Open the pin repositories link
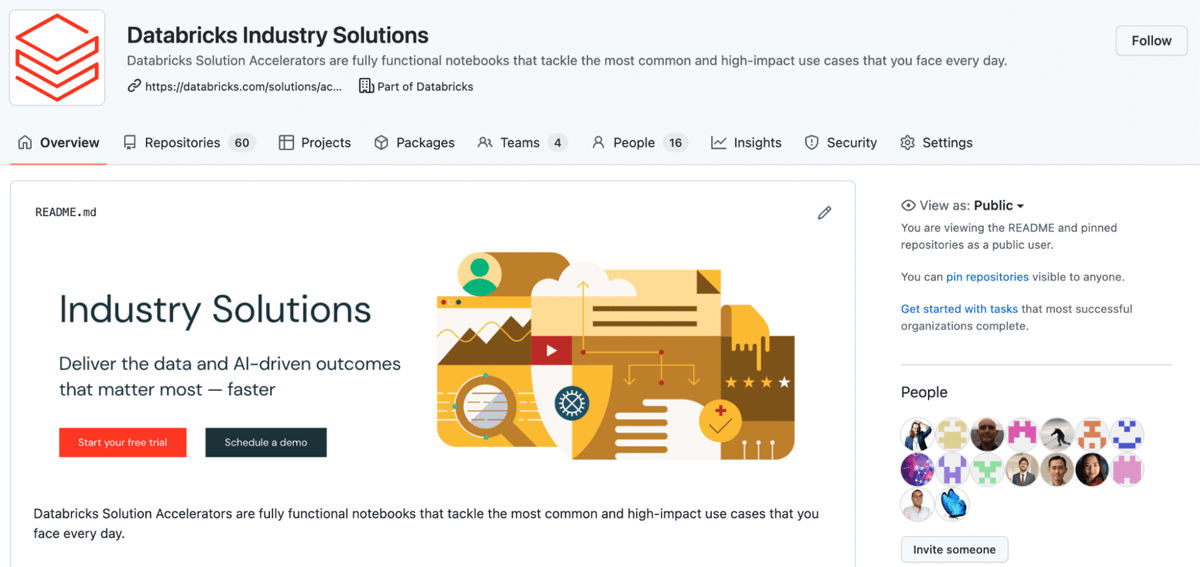Screen dimensions: 1200x567 [x=987, y=277]
